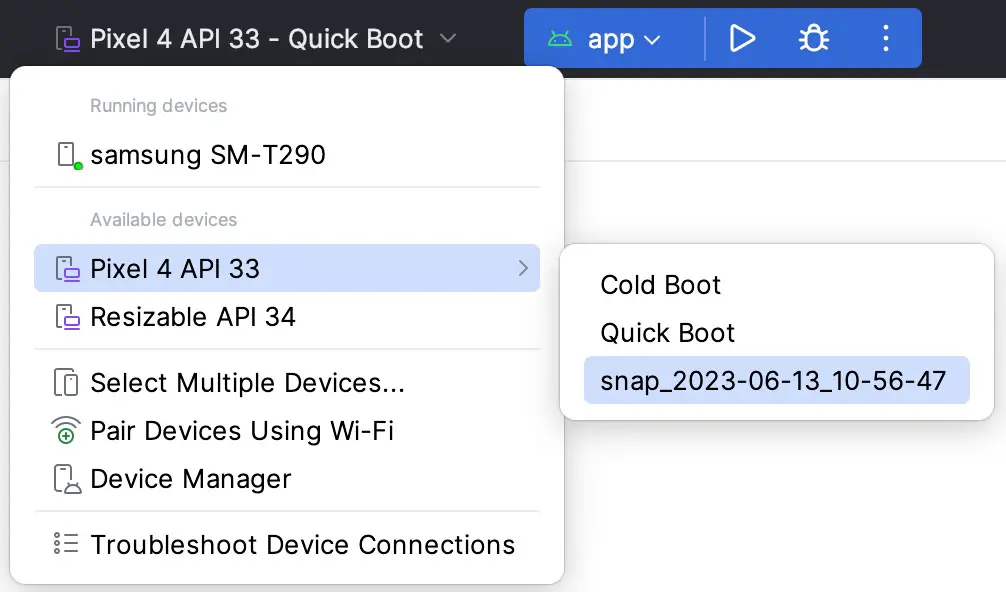1006x592 pixels.
Task: Open the More Actions vertical dots menu
Action: click(885, 38)
